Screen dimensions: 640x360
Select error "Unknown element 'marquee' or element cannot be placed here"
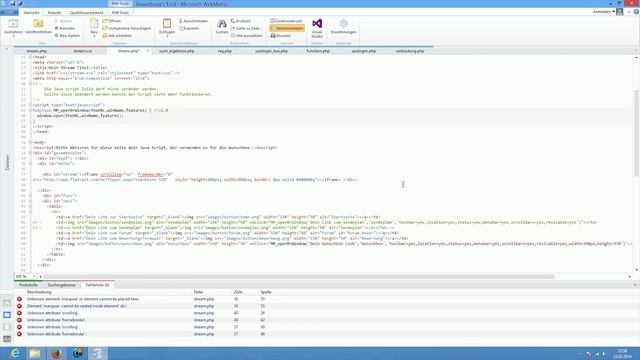83,299
